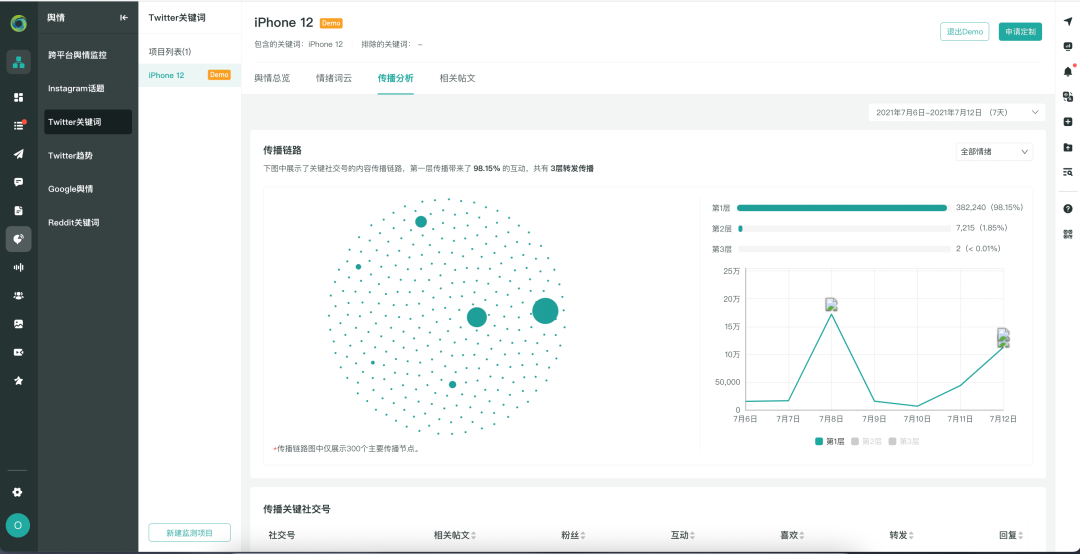Open the task list icon with red dot
Image resolution: width=1080 pixels, height=554 pixels.
(x=19, y=125)
